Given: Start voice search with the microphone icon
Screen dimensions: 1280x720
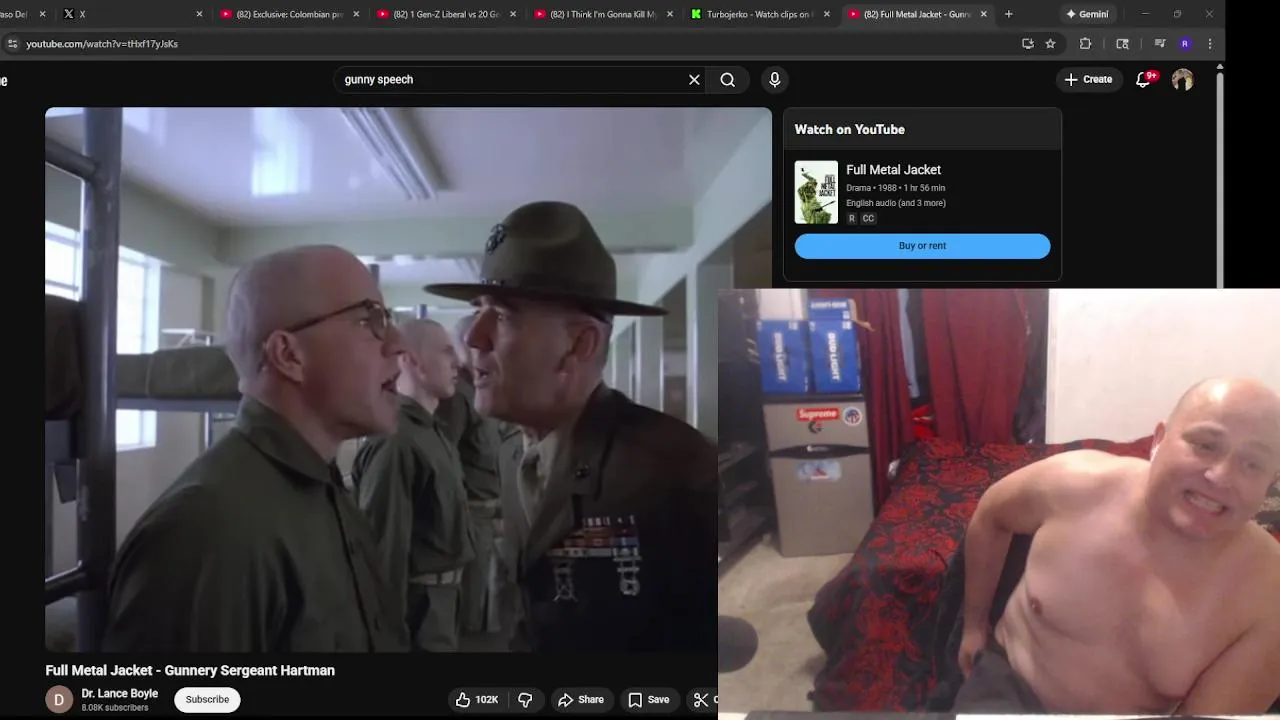Looking at the screenshot, I should pos(775,80).
